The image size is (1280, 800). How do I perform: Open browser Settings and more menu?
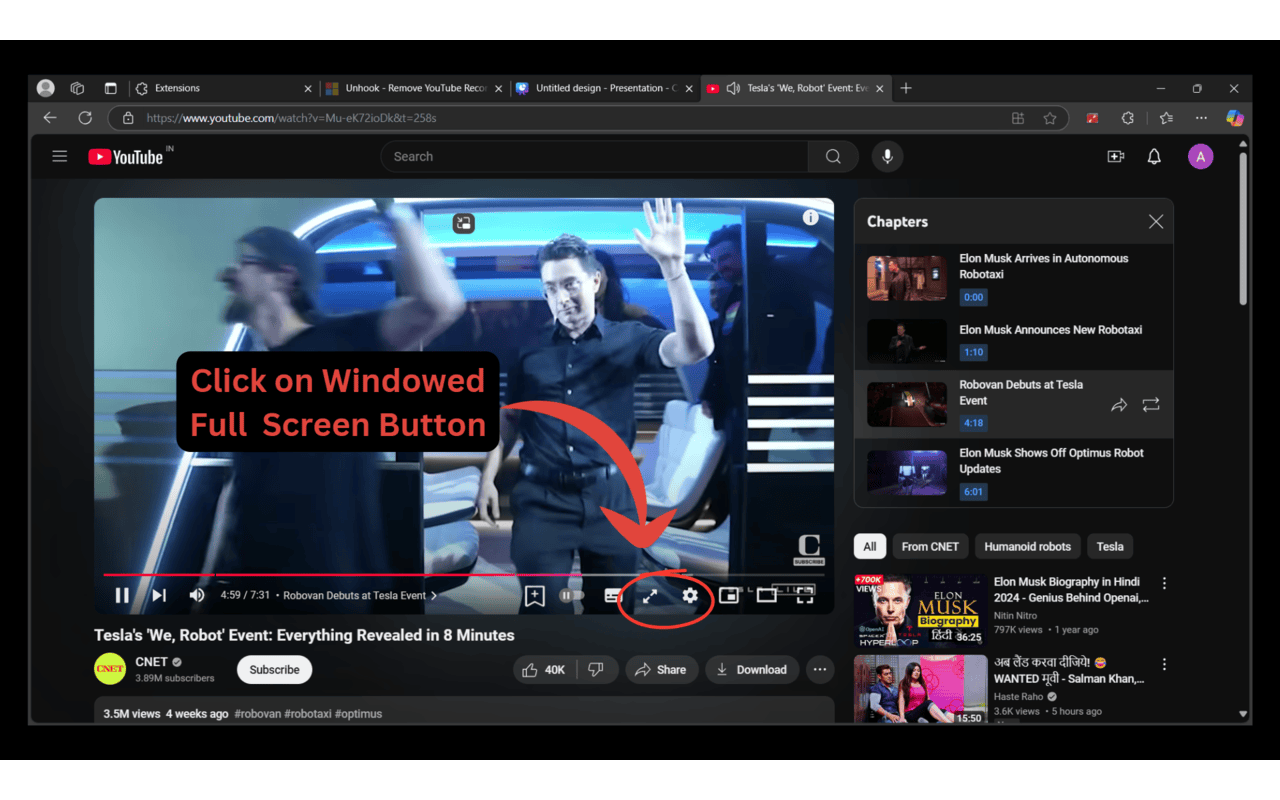[x=1201, y=118]
